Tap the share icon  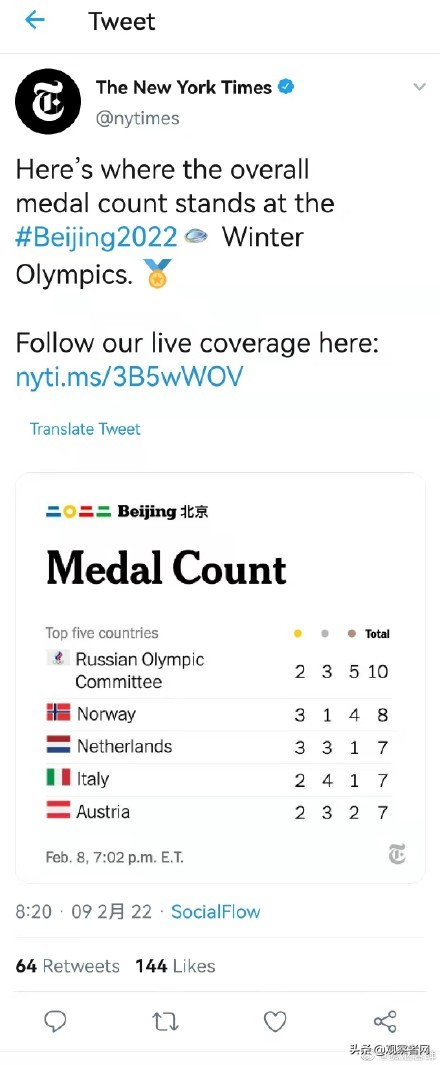point(385,1021)
